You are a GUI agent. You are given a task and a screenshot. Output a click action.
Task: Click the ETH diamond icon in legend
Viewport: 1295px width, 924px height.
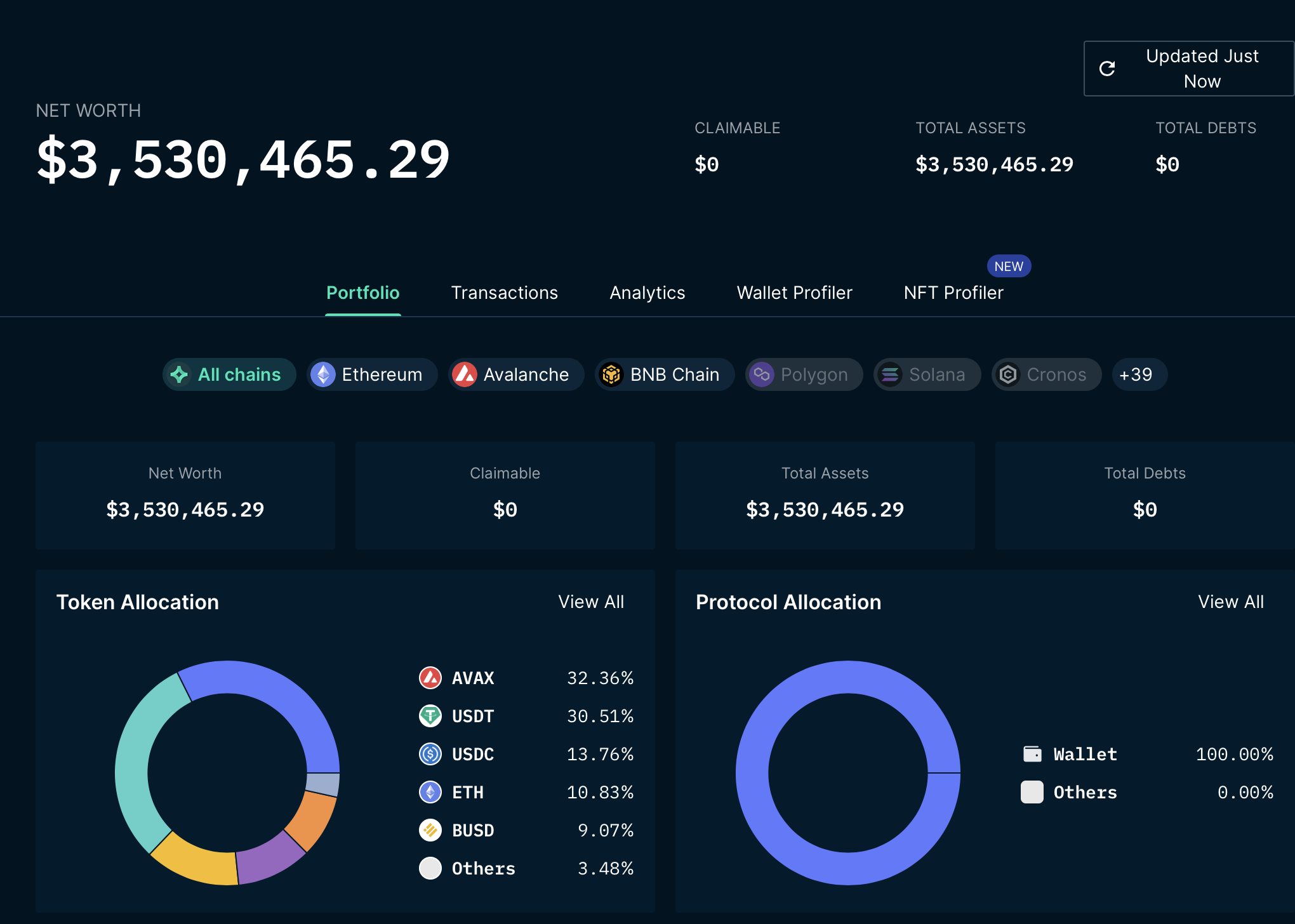pos(430,792)
